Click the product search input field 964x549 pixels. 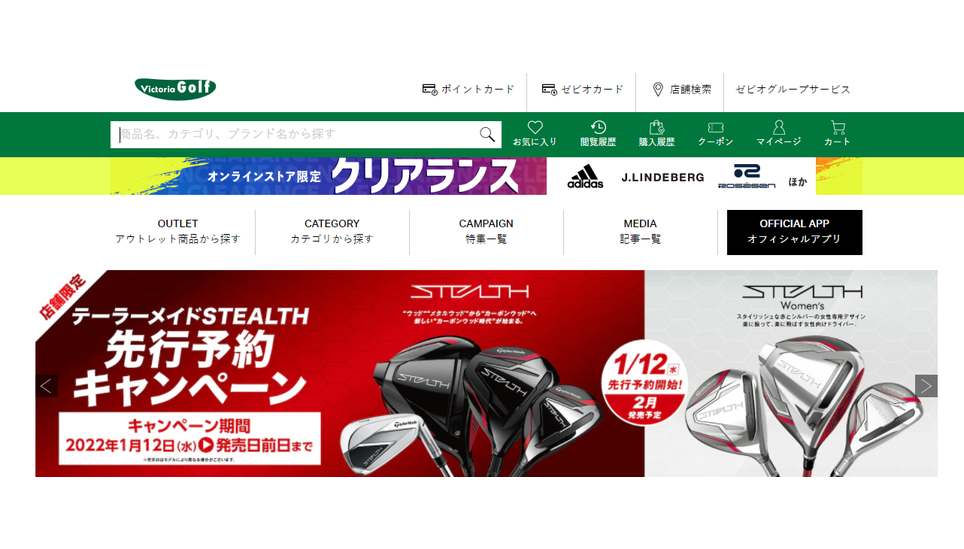(x=295, y=135)
